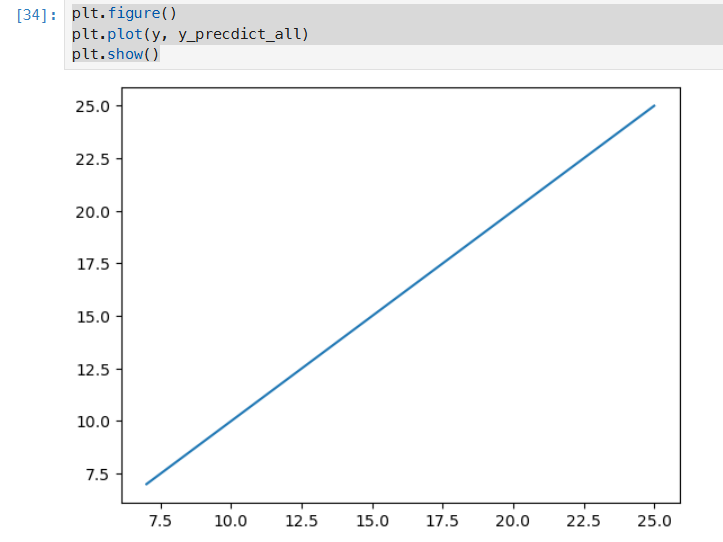Click y-axis tick label 22.5
Image resolution: width=723 pixels, height=542 pixels.
(93, 159)
